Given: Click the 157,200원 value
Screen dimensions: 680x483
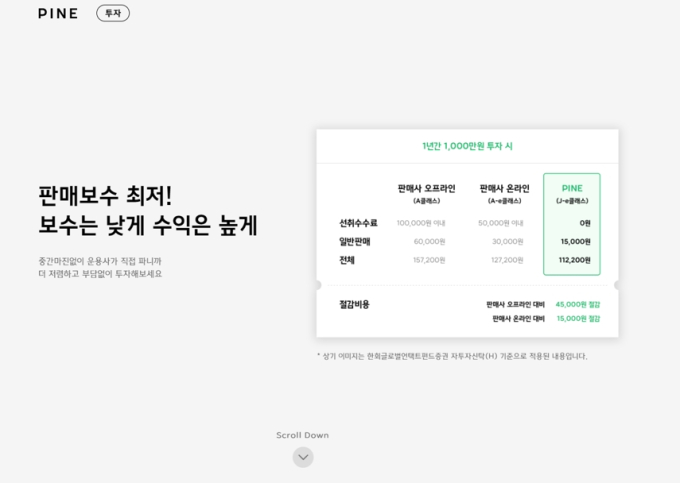Looking at the screenshot, I should (x=429, y=260).
